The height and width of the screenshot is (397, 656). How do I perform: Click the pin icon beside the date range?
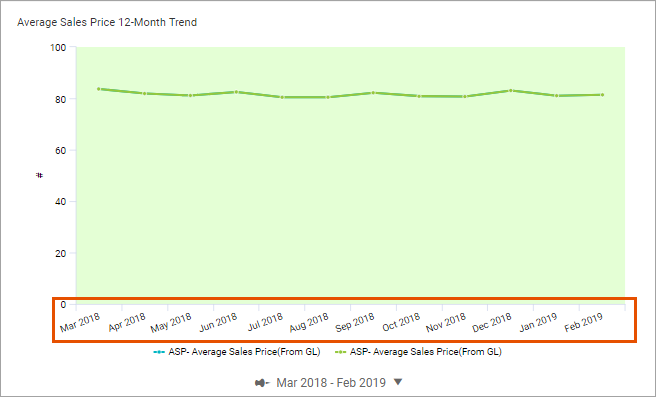[262, 383]
